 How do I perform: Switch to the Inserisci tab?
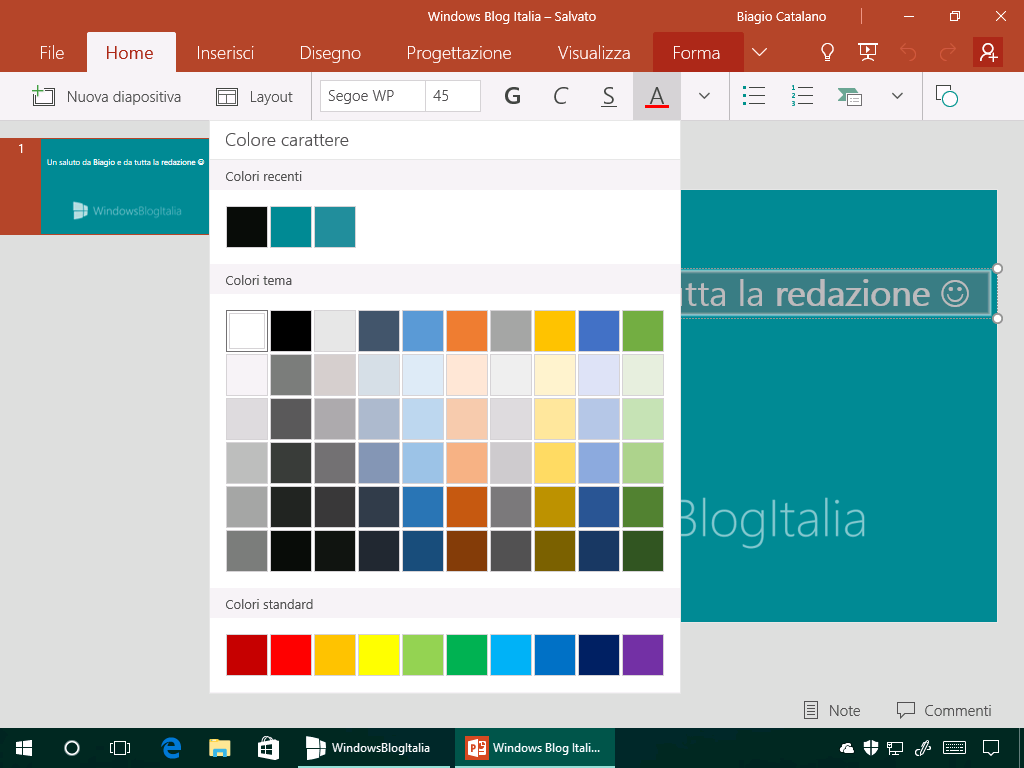point(225,53)
